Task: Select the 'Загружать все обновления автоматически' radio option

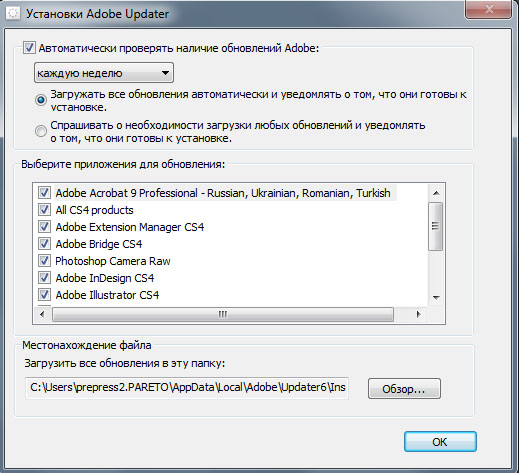Action: click(41, 100)
